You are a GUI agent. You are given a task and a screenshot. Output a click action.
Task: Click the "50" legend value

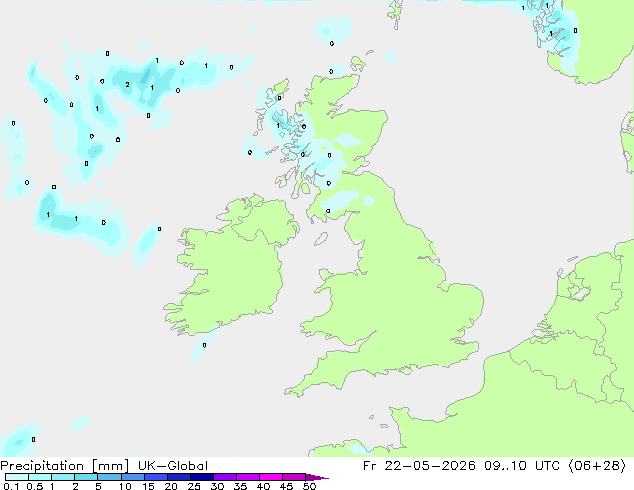[309, 486]
